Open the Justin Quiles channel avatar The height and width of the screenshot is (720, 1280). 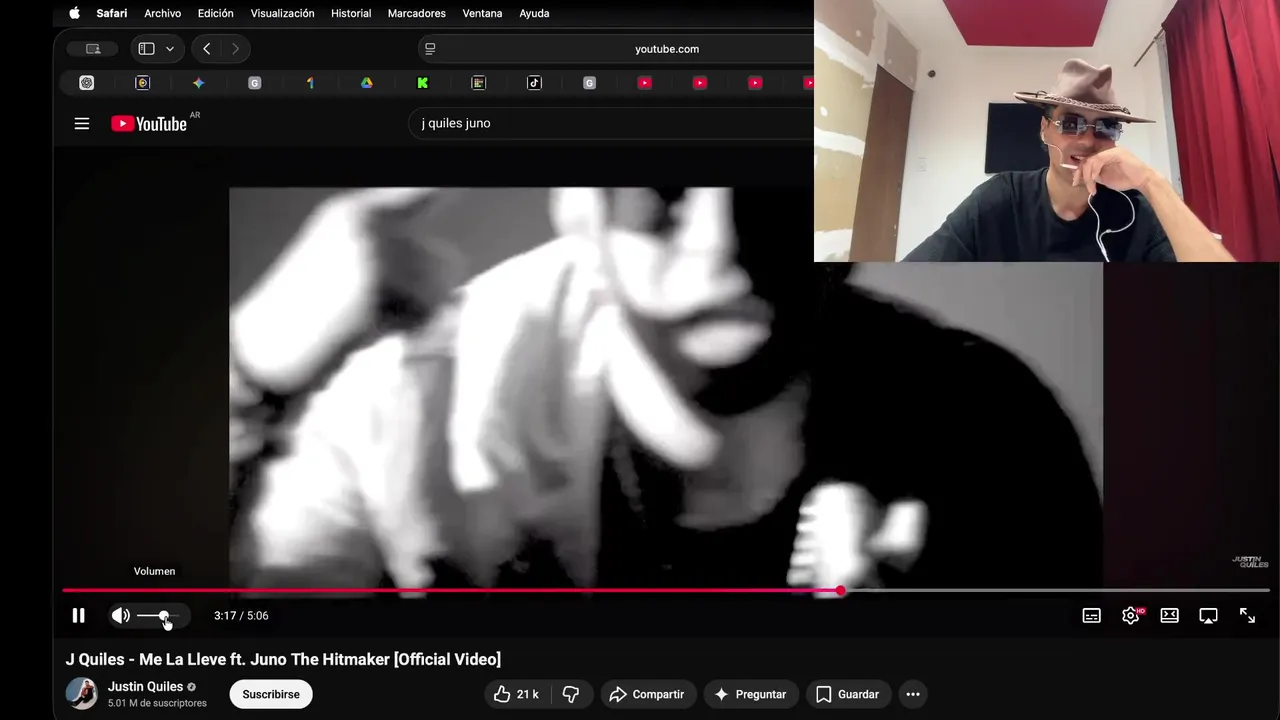point(82,693)
